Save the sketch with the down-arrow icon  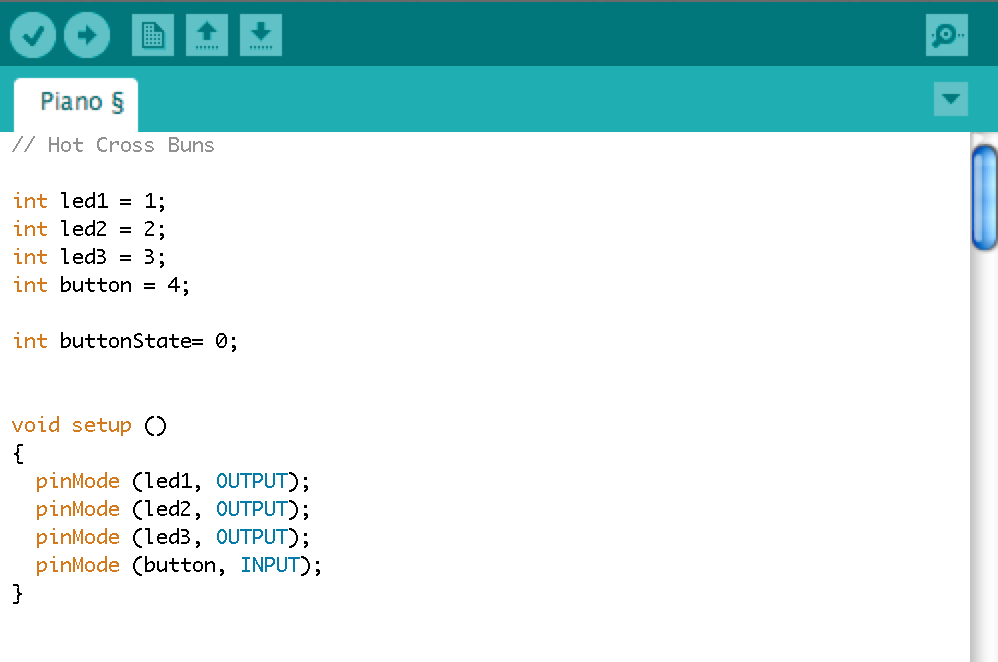point(261,35)
